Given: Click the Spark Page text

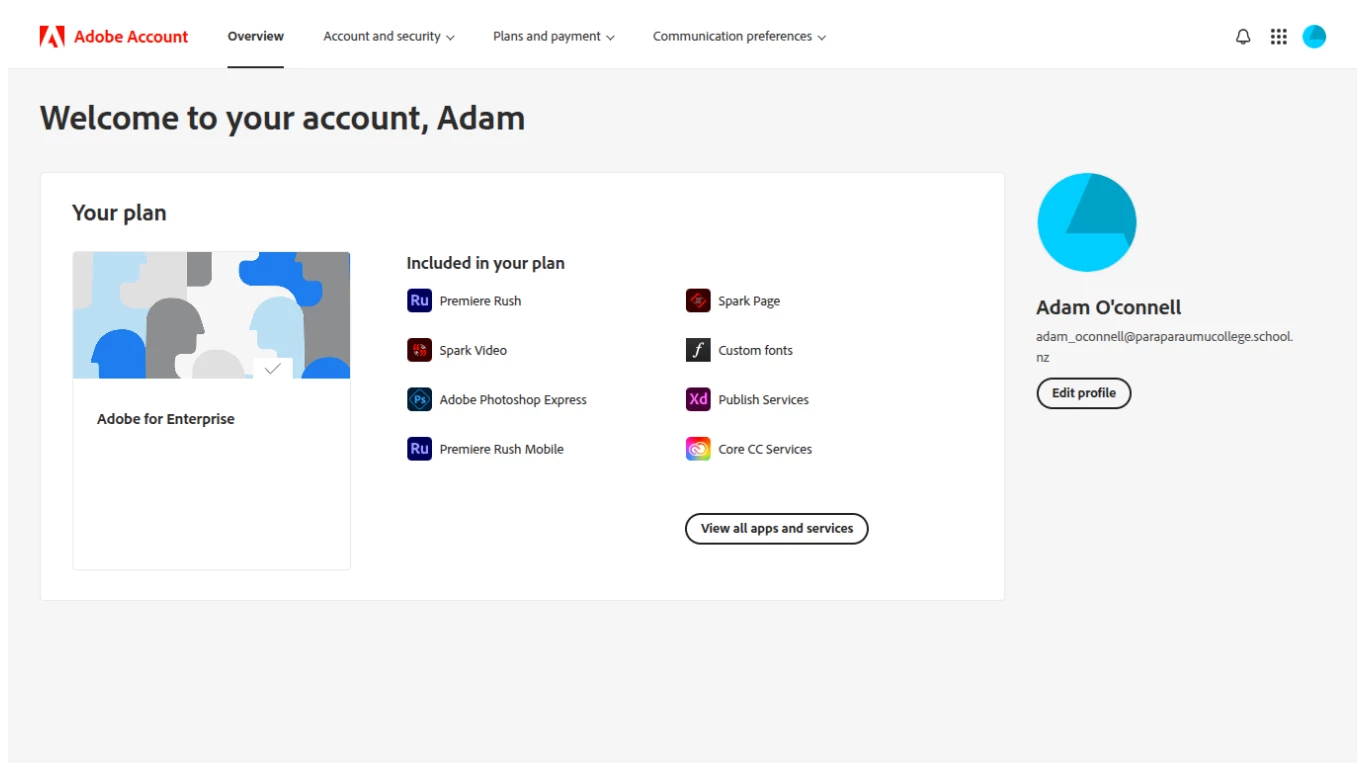Looking at the screenshot, I should tap(749, 301).
